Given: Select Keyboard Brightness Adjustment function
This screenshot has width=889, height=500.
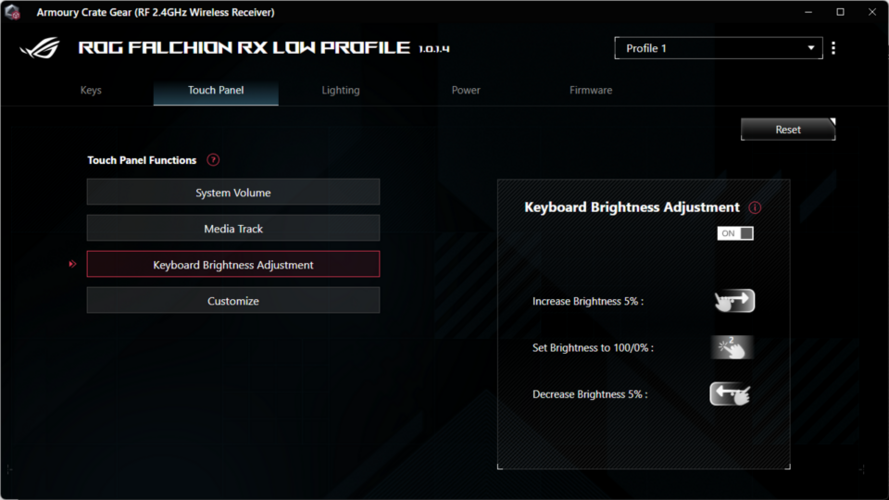Looking at the screenshot, I should click(233, 264).
